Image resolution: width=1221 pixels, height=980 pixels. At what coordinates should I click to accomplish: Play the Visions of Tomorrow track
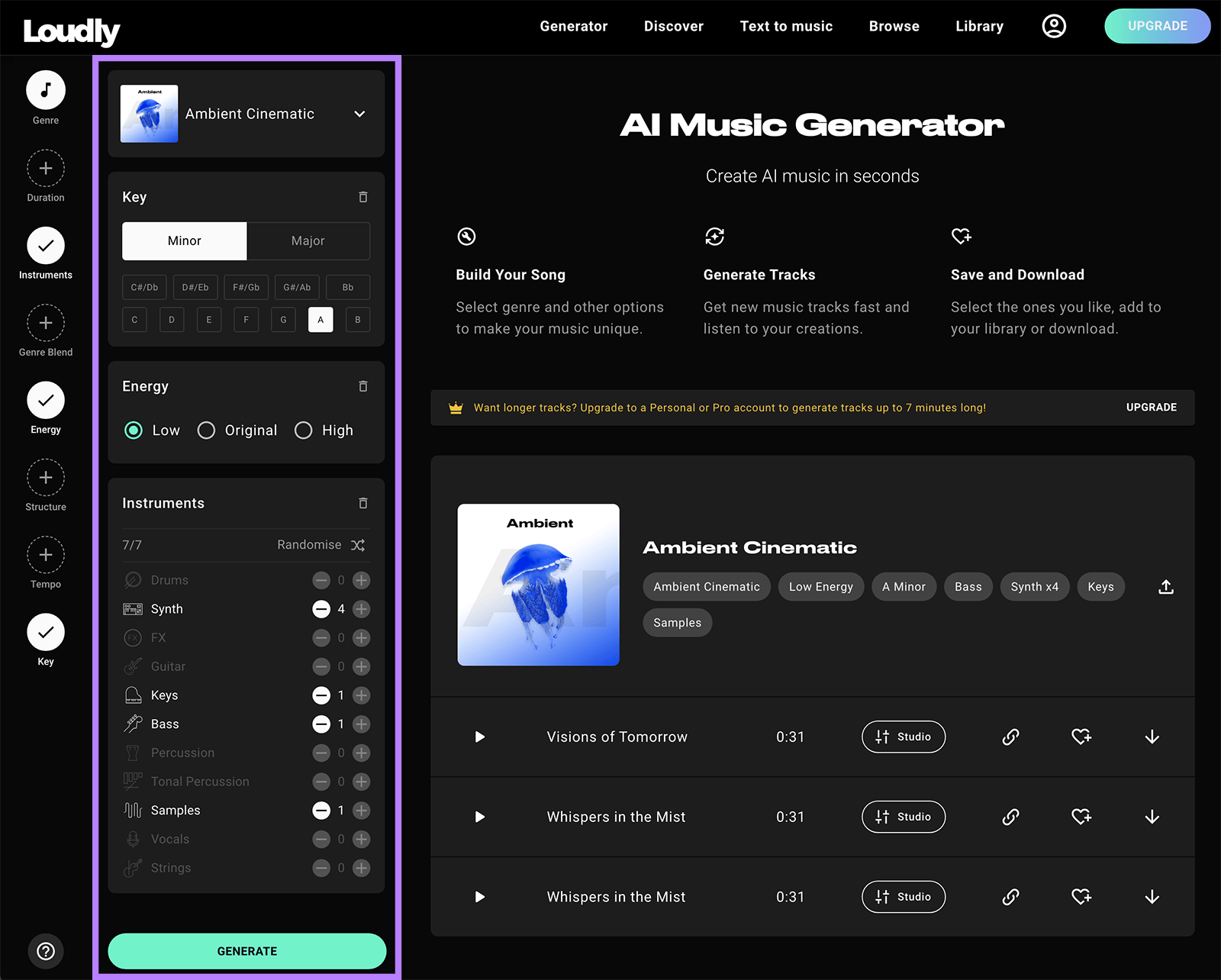pyautogui.click(x=480, y=737)
